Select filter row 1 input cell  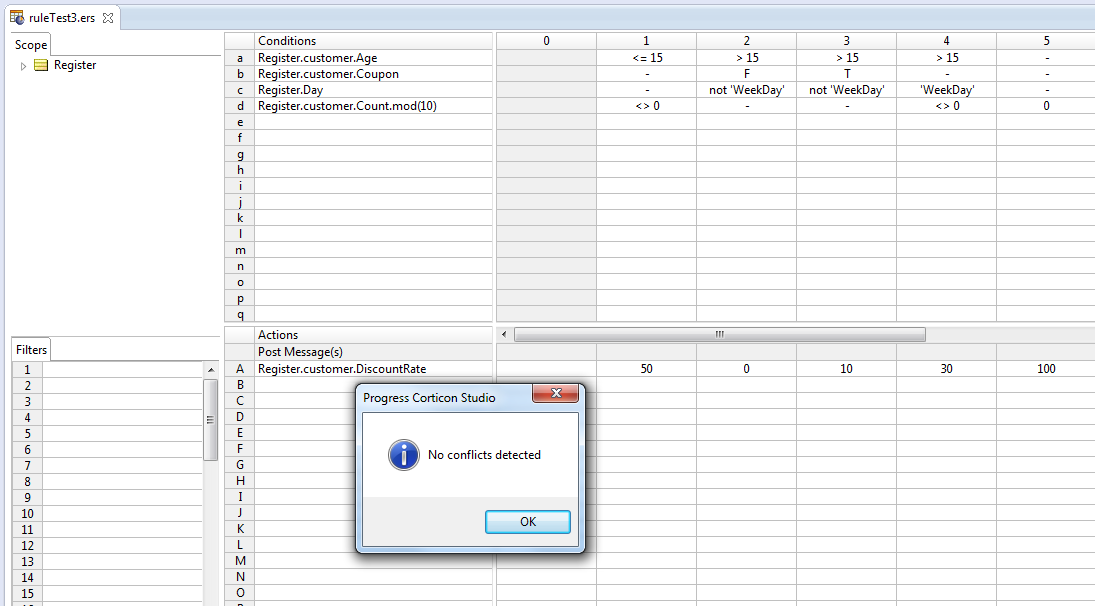coord(122,369)
